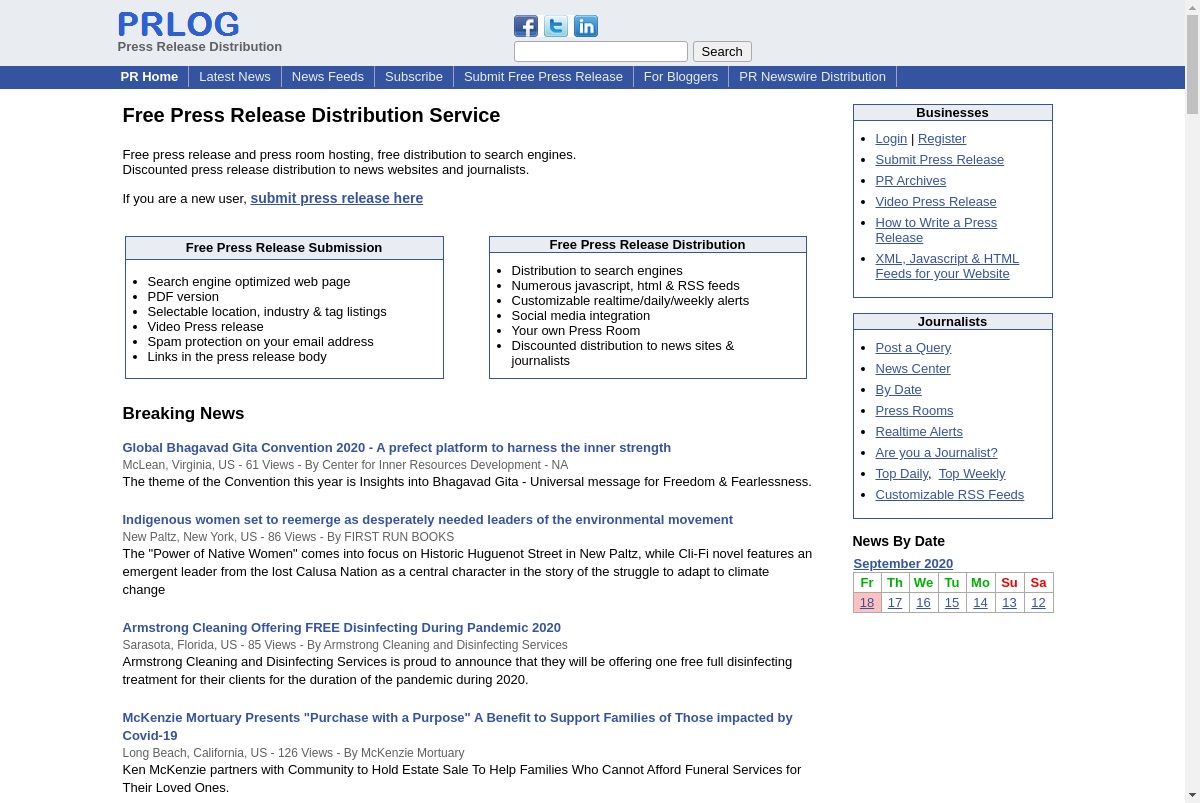
Task: Click the PRLOG logo
Action: coord(178,25)
